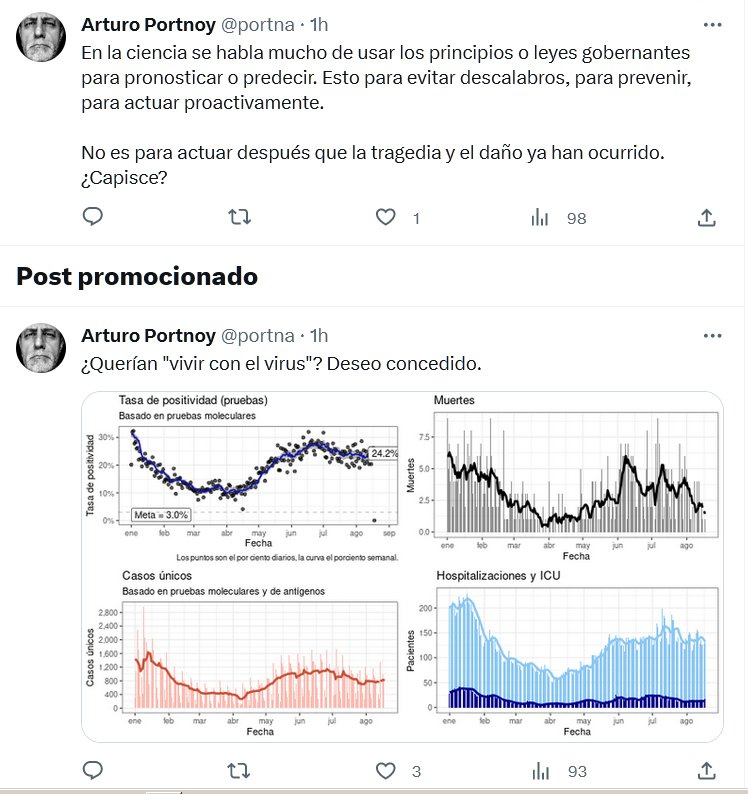The height and width of the screenshot is (794, 748).
Task: Share the second post with chart image
Action: (x=706, y=770)
